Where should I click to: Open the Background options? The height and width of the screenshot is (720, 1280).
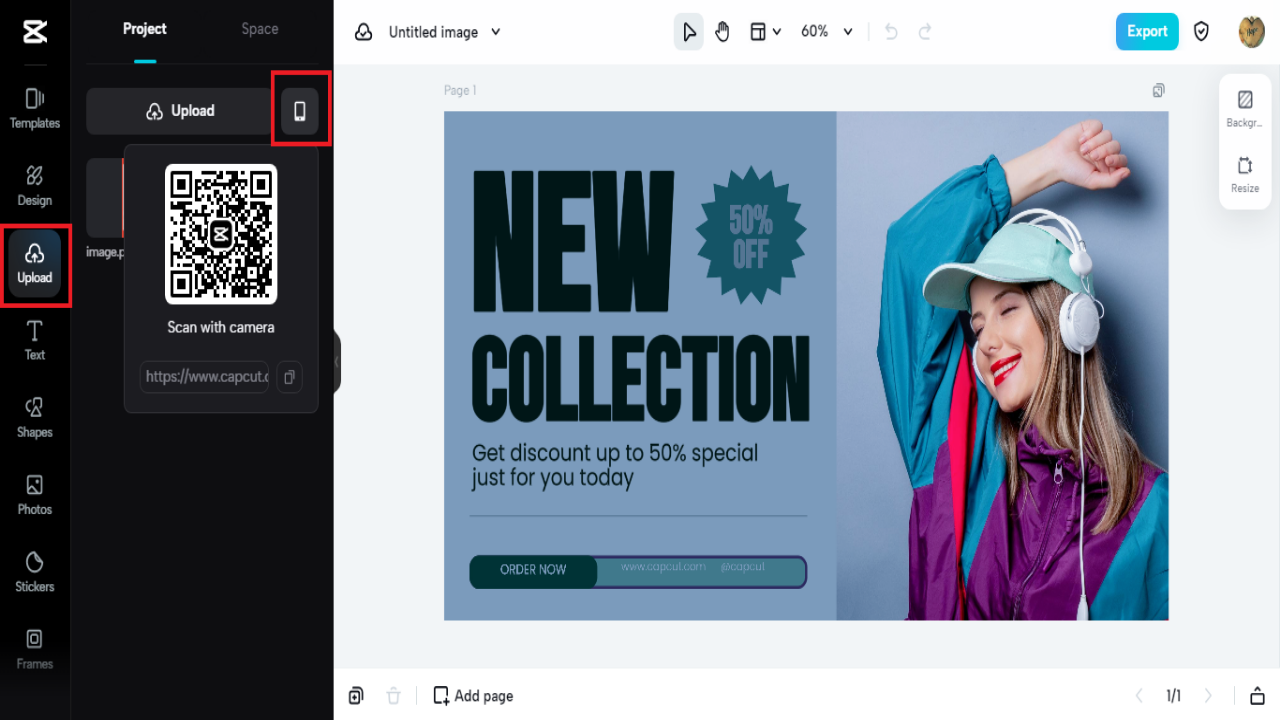tap(1245, 108)
